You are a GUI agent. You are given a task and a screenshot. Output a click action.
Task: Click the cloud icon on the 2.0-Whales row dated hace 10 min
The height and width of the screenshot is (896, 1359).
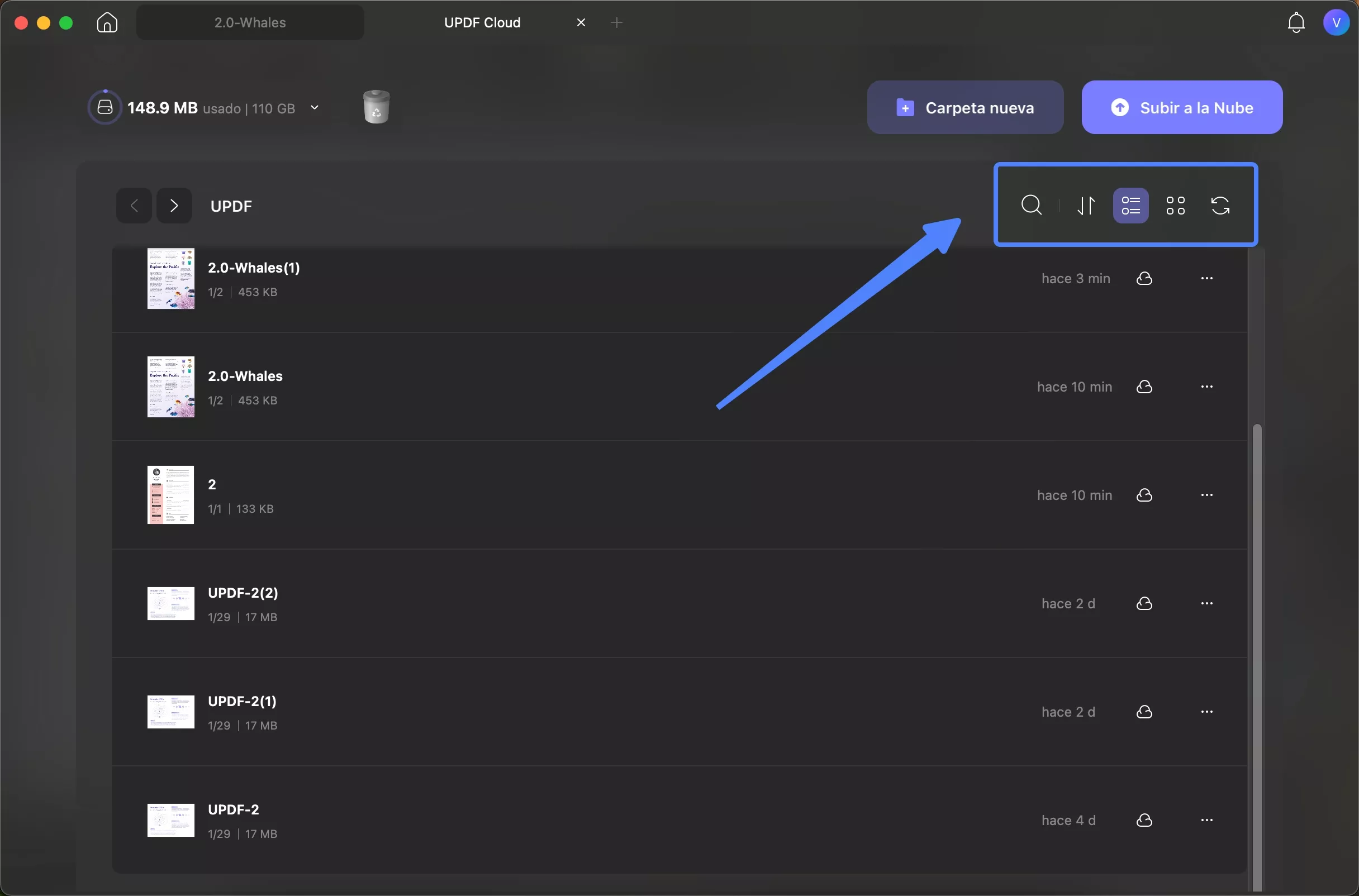[1144, 387]
